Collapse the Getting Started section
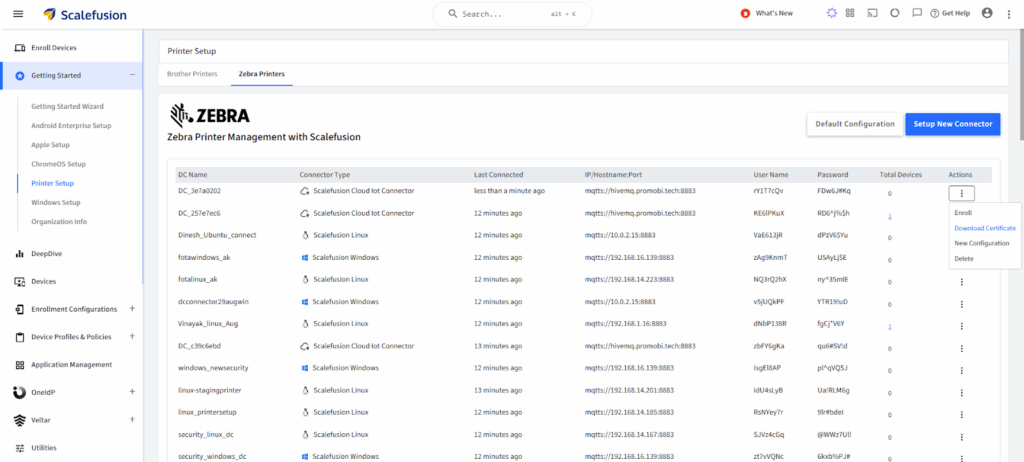 (x=132, y=75)
